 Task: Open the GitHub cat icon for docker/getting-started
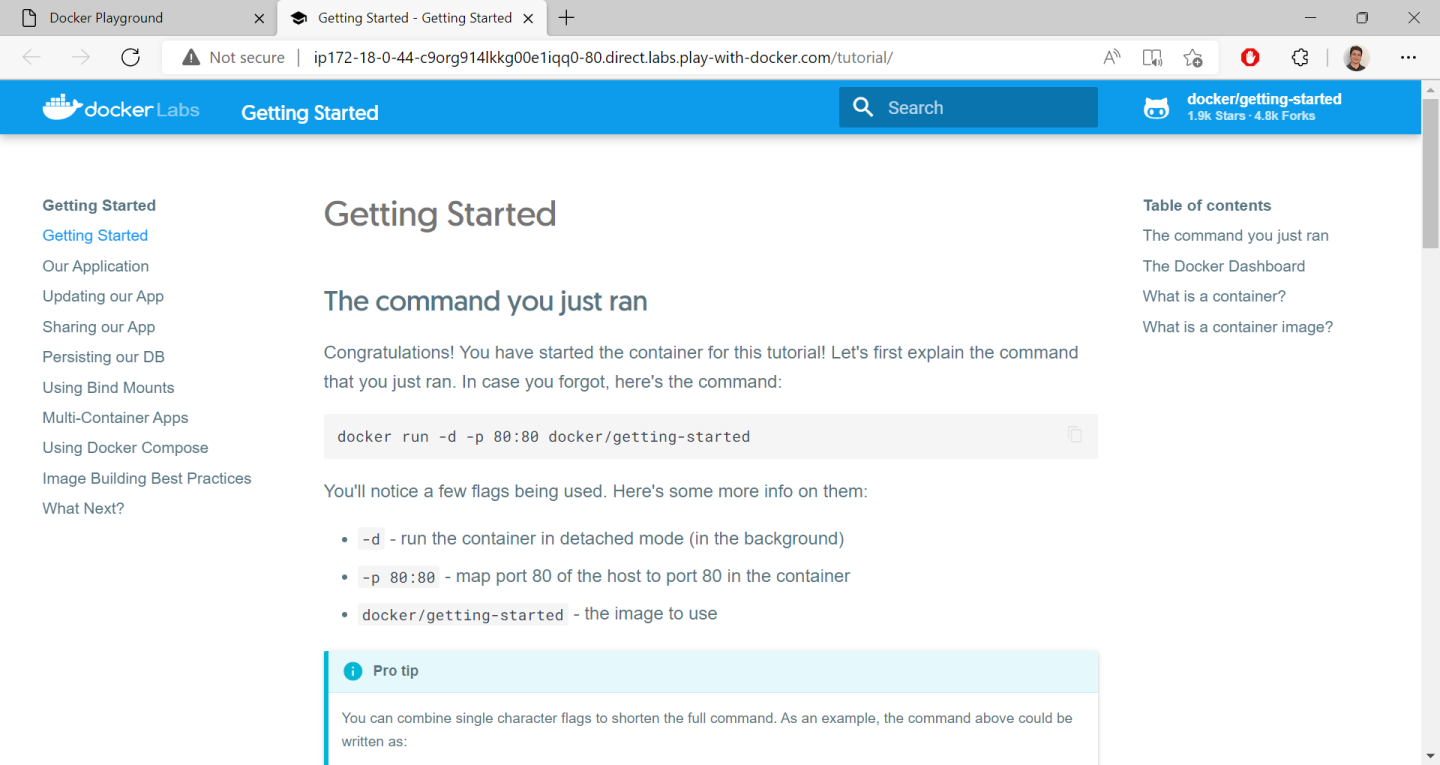coord(1156,108)
